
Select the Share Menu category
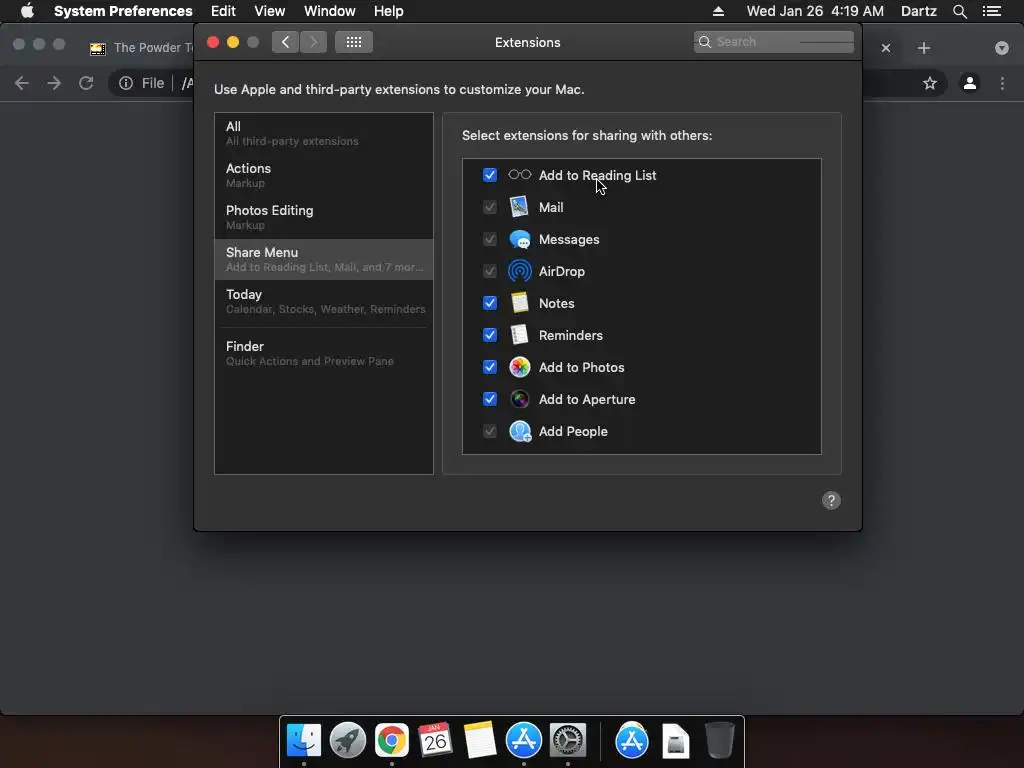point(324,259)
